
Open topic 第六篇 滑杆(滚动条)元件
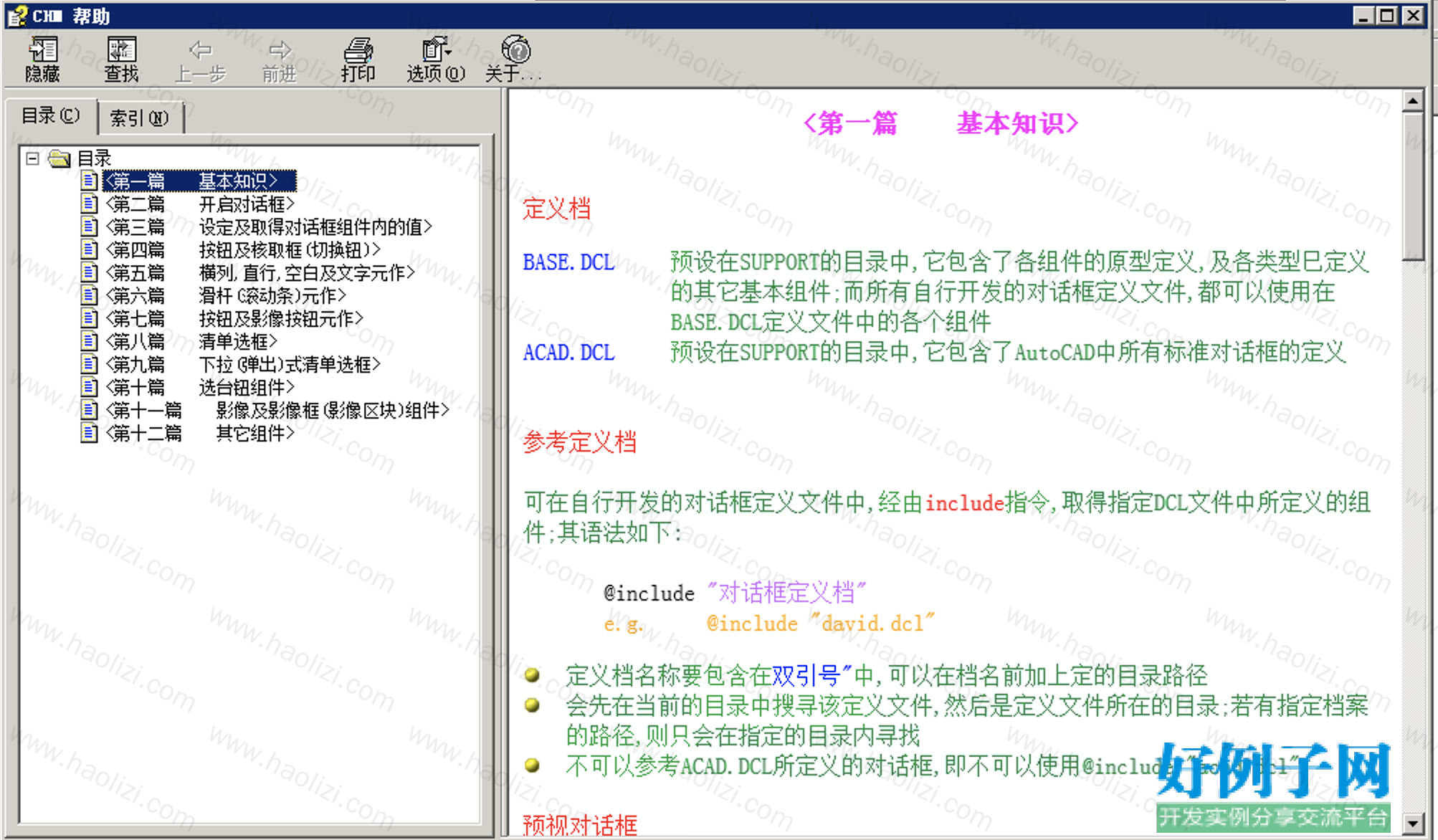coord(226,295)
